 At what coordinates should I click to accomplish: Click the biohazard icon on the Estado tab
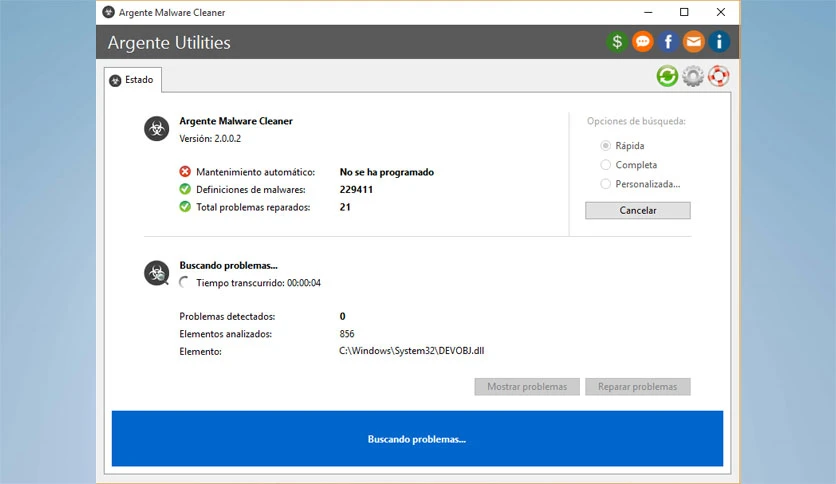click(x=115, y=80)
